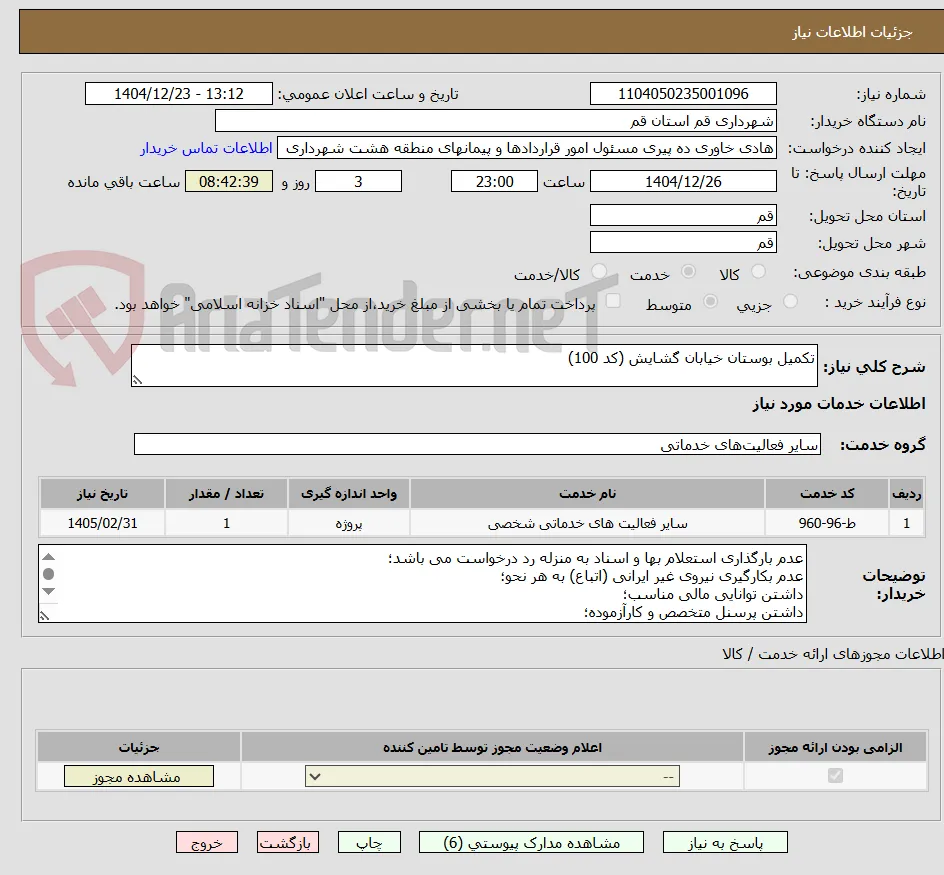Click the واحد اندازه گیری column header

pyautogui.click(x=349, y=494)
